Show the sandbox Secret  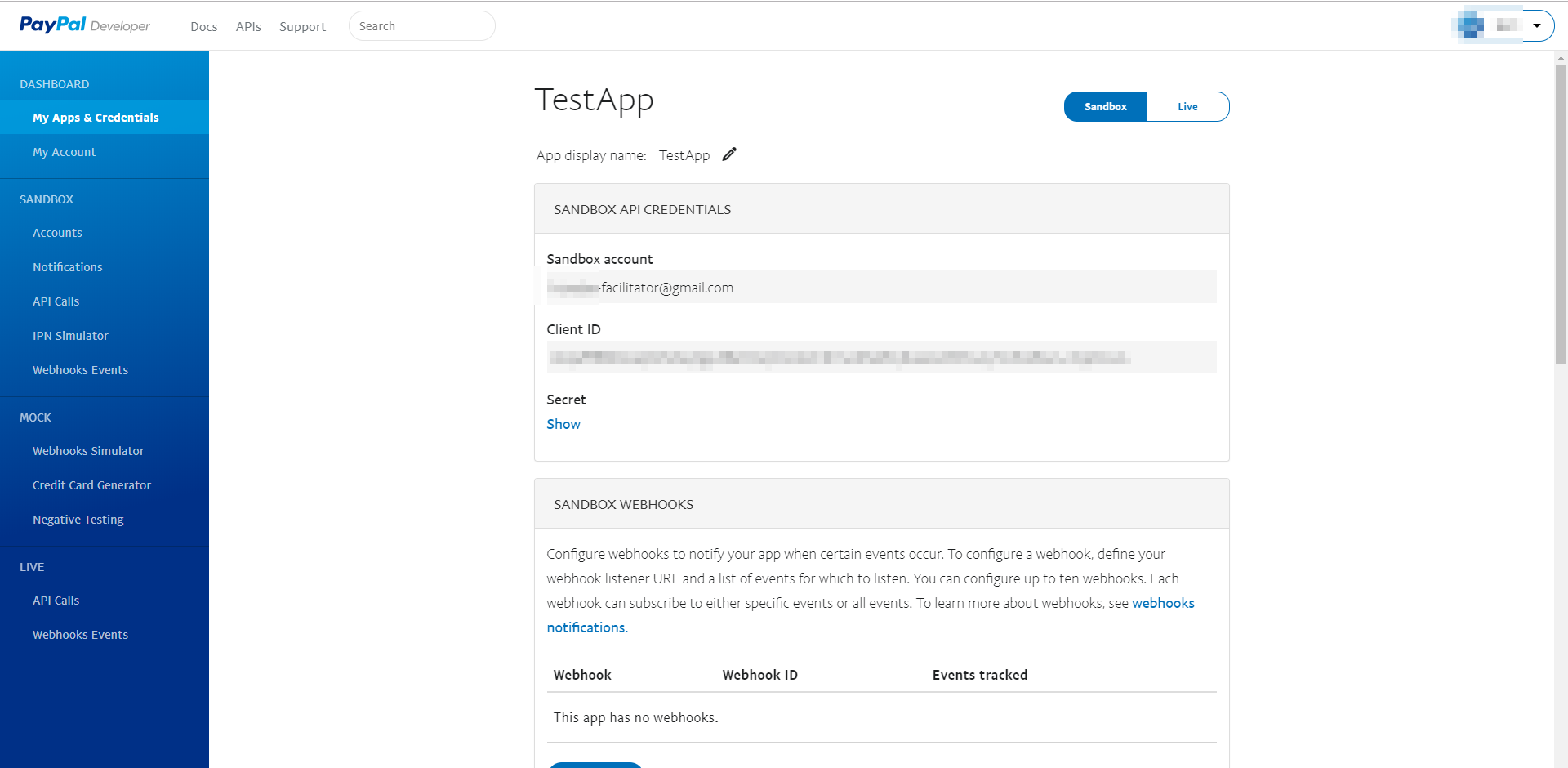pyautogui.click(x=563, y=424)
